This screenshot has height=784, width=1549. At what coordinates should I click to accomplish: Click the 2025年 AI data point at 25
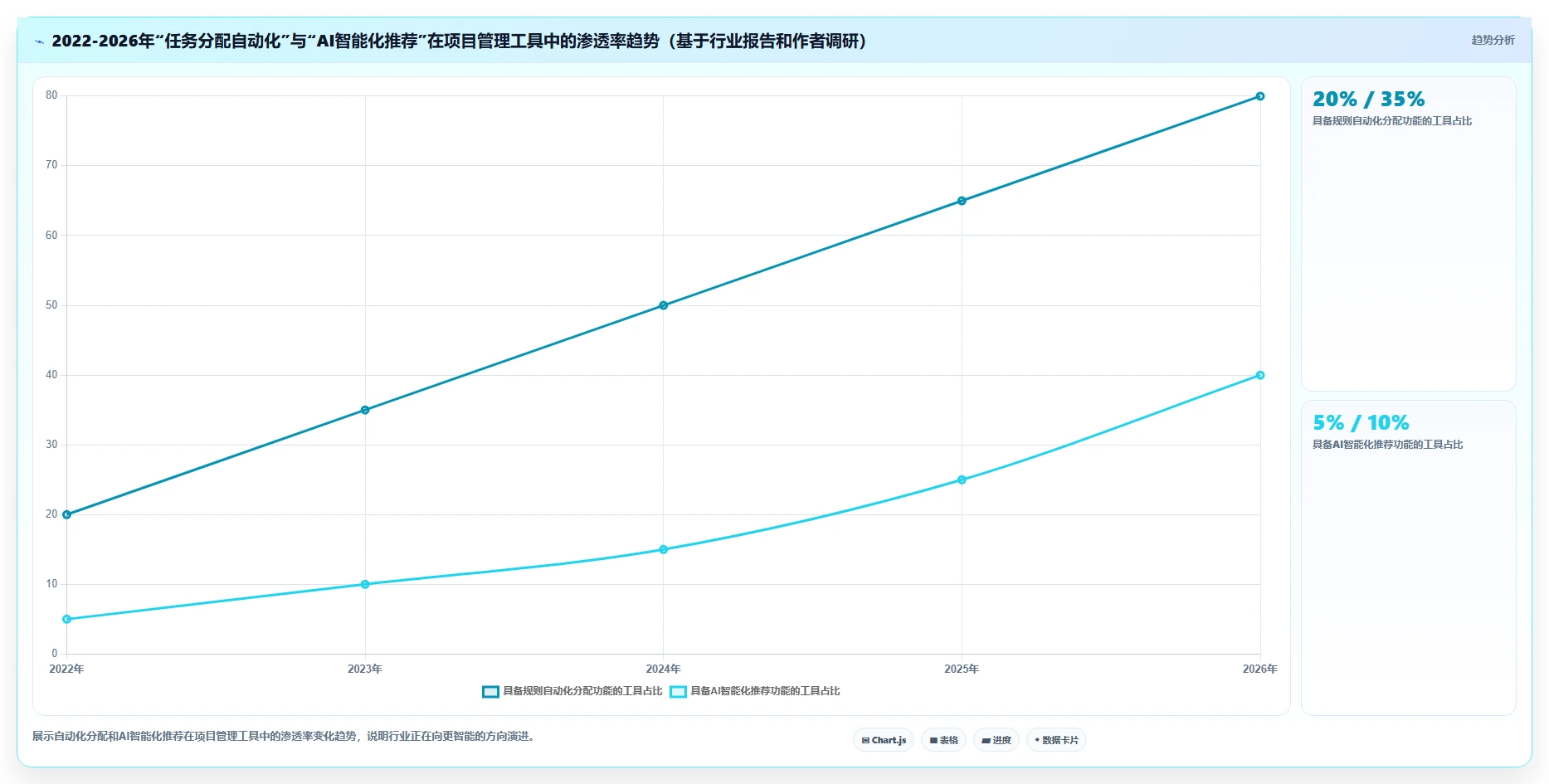pyautogui.click(x=962, y=480)
